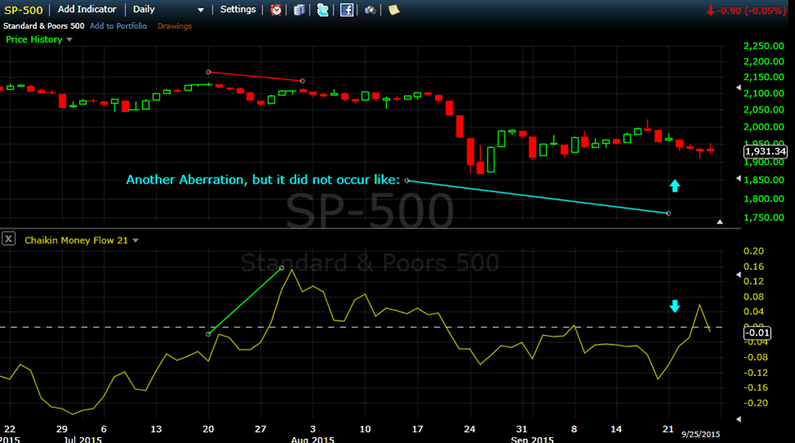Click the 2,000.00 price axis label

click(x=764, y=127)
